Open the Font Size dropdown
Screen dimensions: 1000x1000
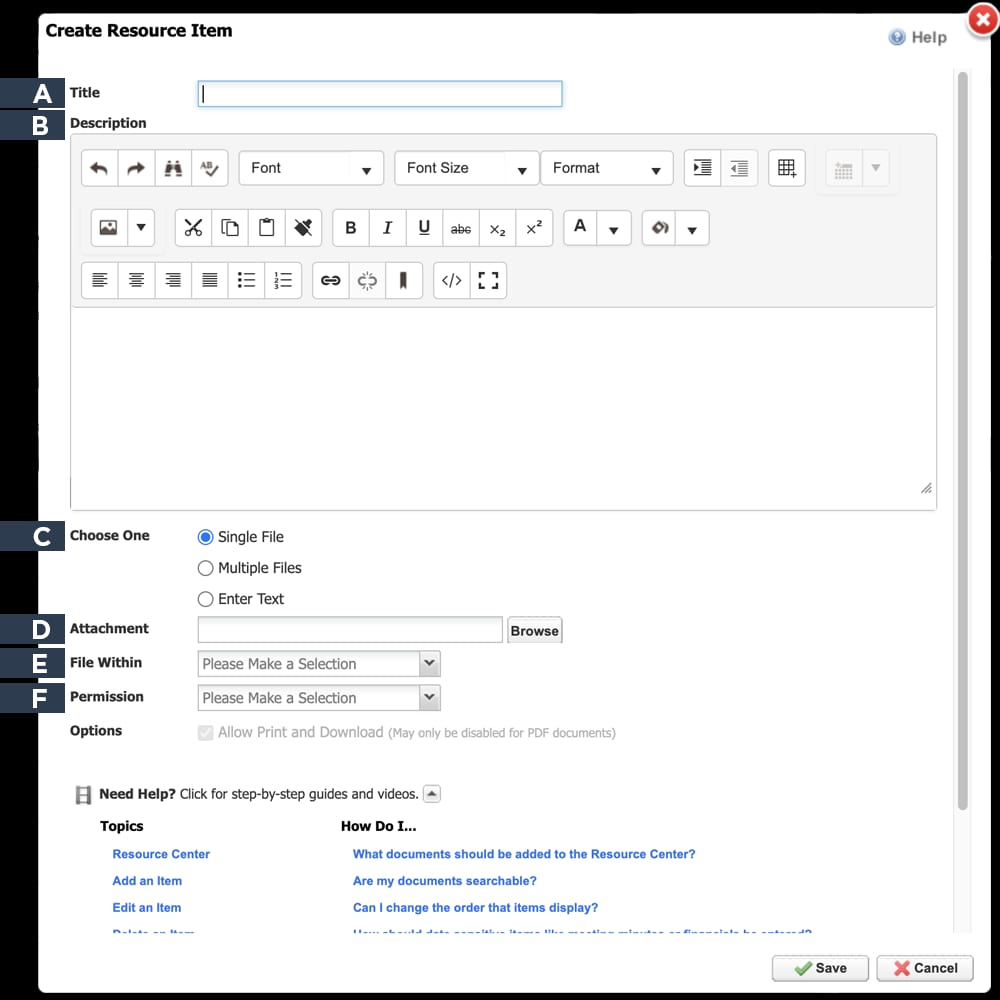(467, 168)
